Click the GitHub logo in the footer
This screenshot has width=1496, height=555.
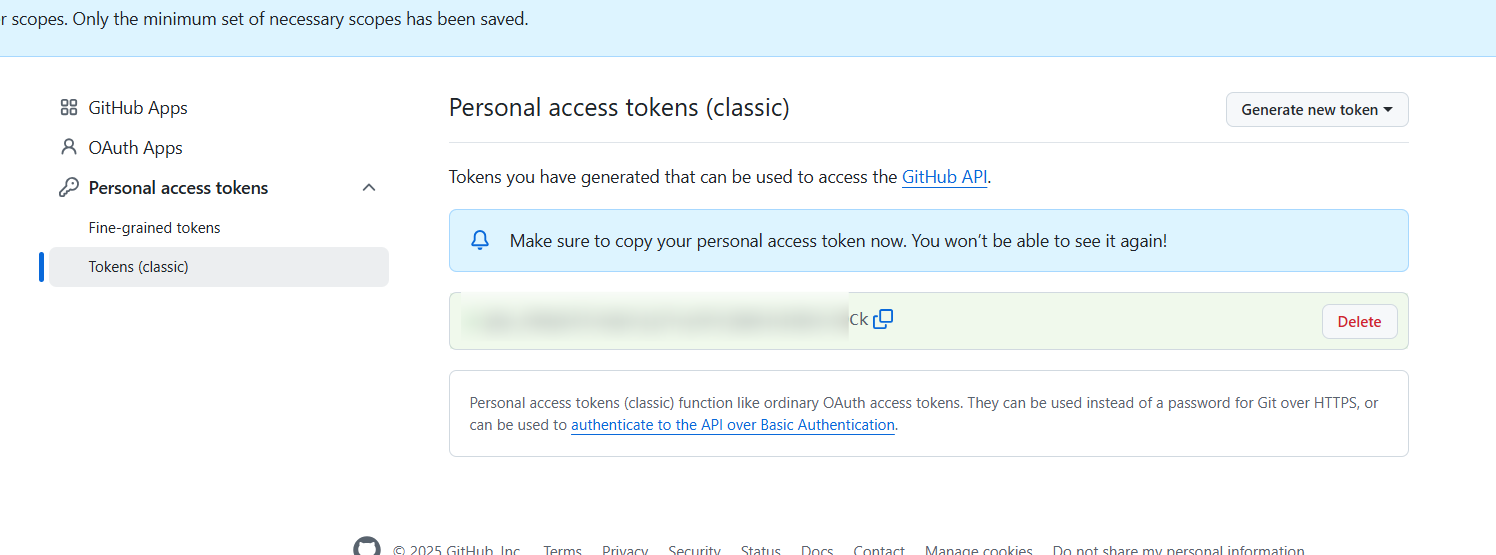(367, 548)
